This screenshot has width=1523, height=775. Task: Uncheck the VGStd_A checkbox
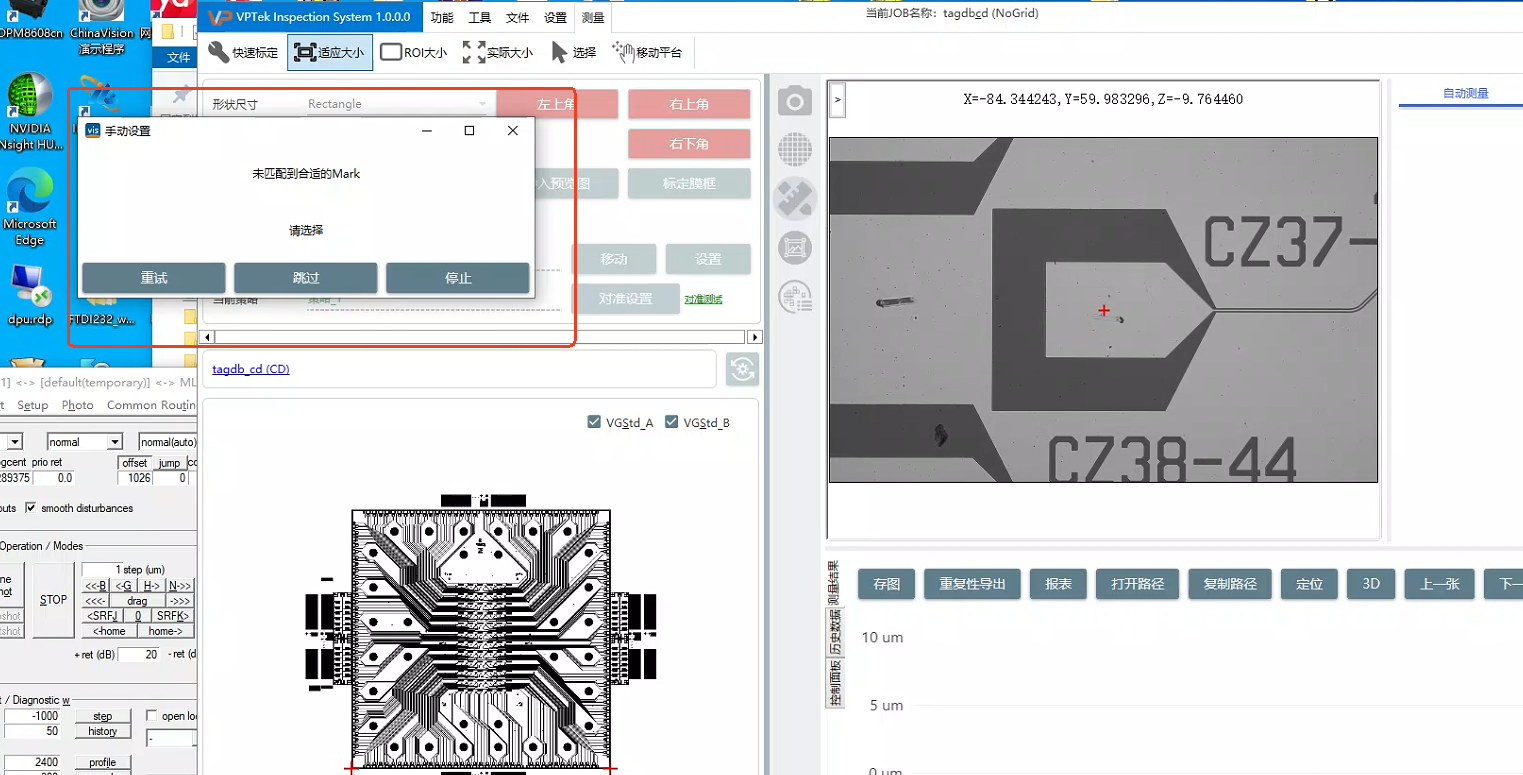[x=595, y=422]
